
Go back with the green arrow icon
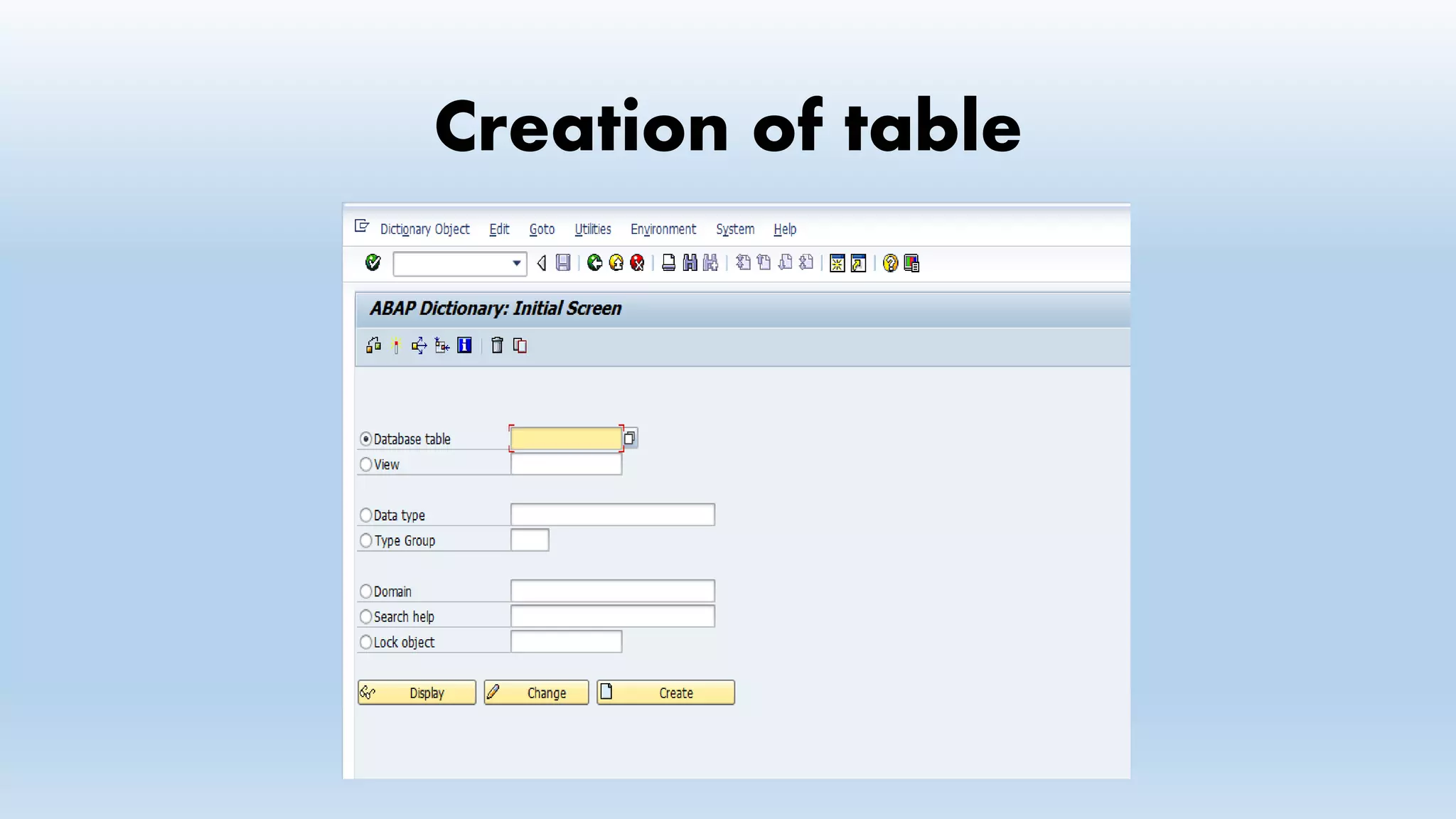[595, 264]
